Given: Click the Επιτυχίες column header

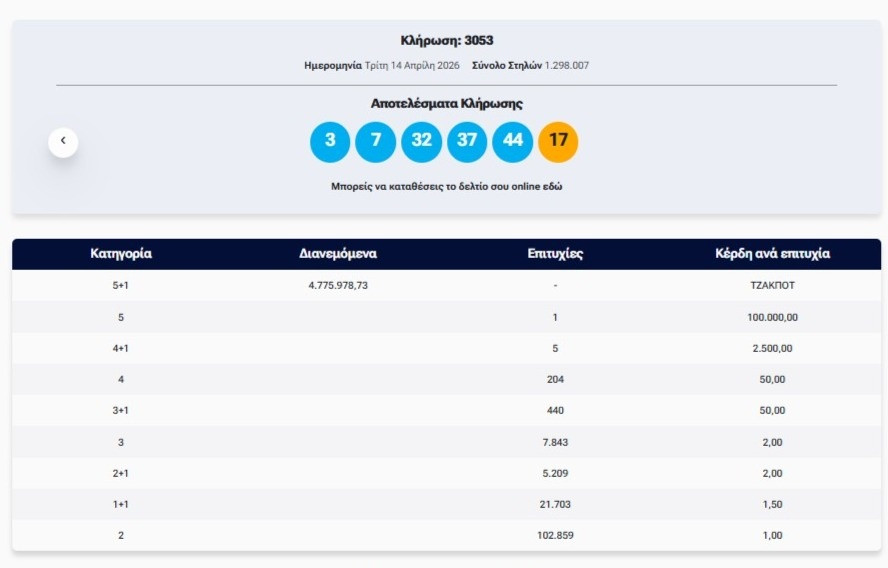Looking at the screenshot, I should (555, 254).
